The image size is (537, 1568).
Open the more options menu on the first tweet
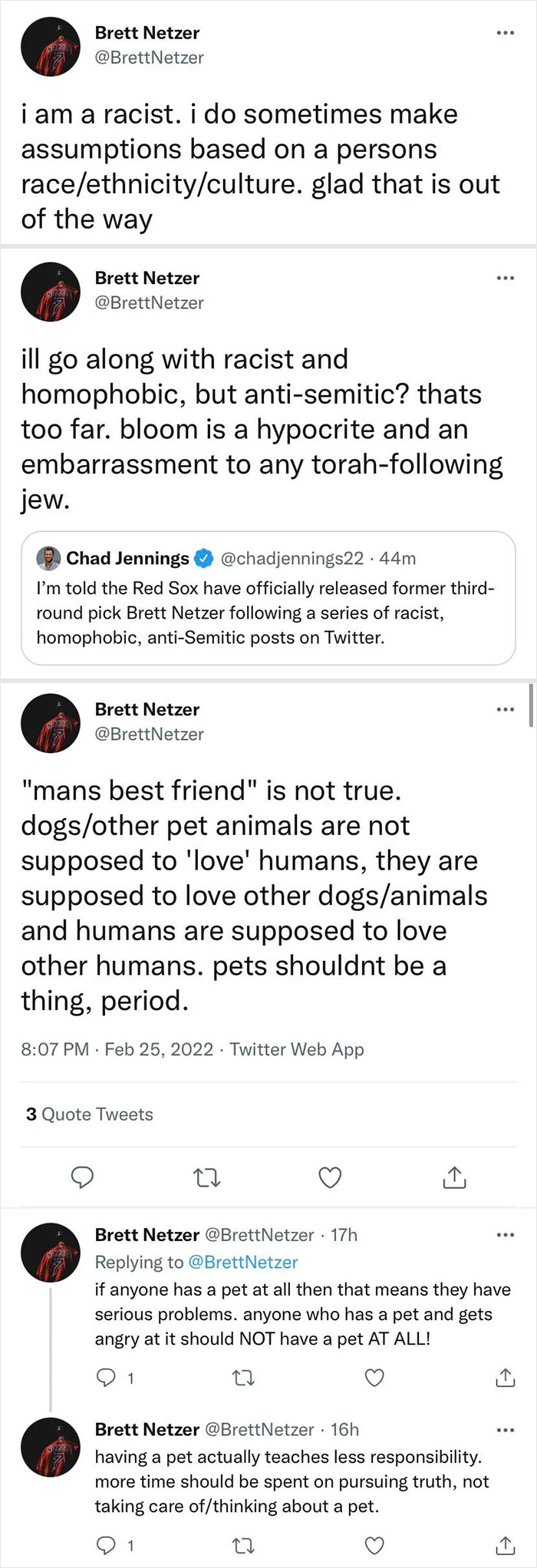[505, 32]
